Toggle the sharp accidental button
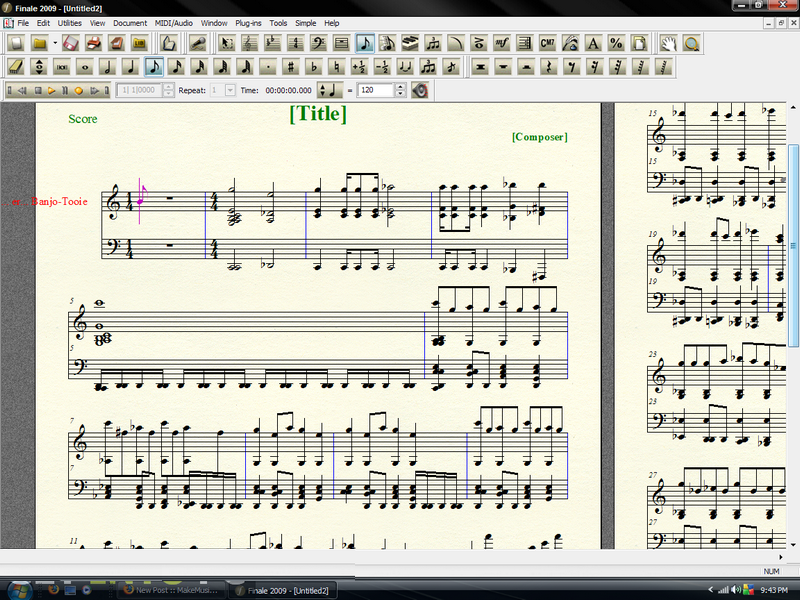 click(x=291, y=67)
